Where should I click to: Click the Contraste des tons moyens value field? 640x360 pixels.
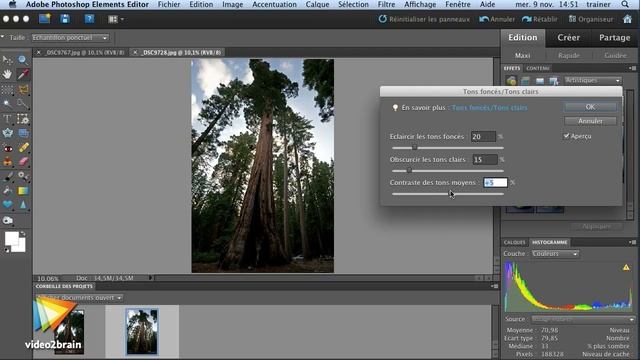coord(495,182)
